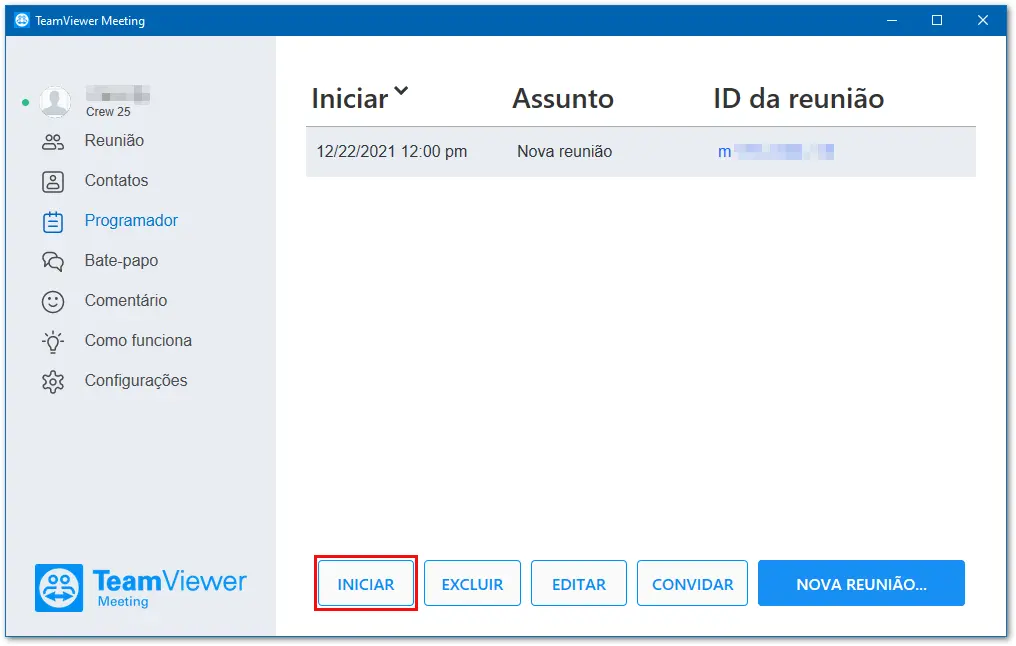
Task: Open Configurações settings label
Action: [x=135, y=381]
